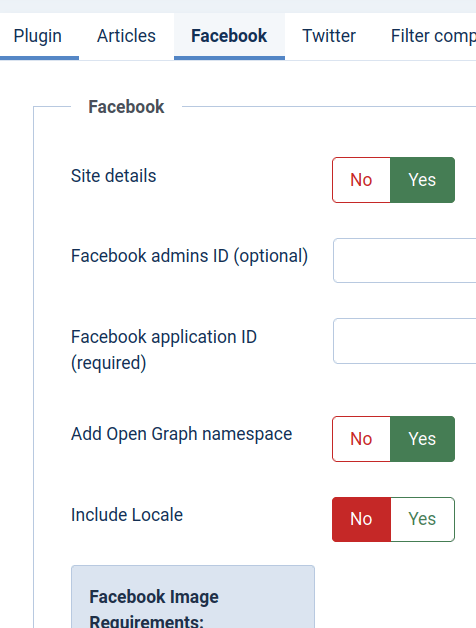
Task: Open the Articles tab
Action: 126,36
